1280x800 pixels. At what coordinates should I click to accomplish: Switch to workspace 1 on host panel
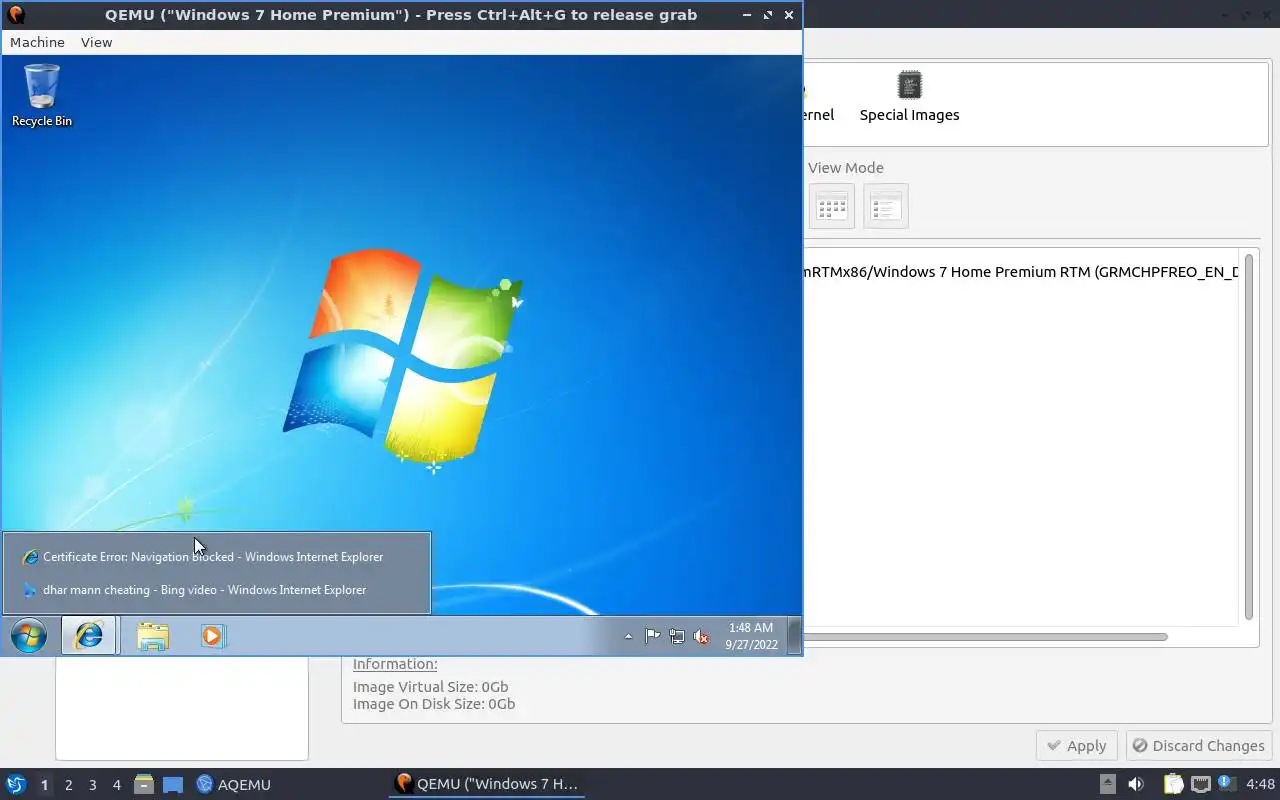[44, 785]
